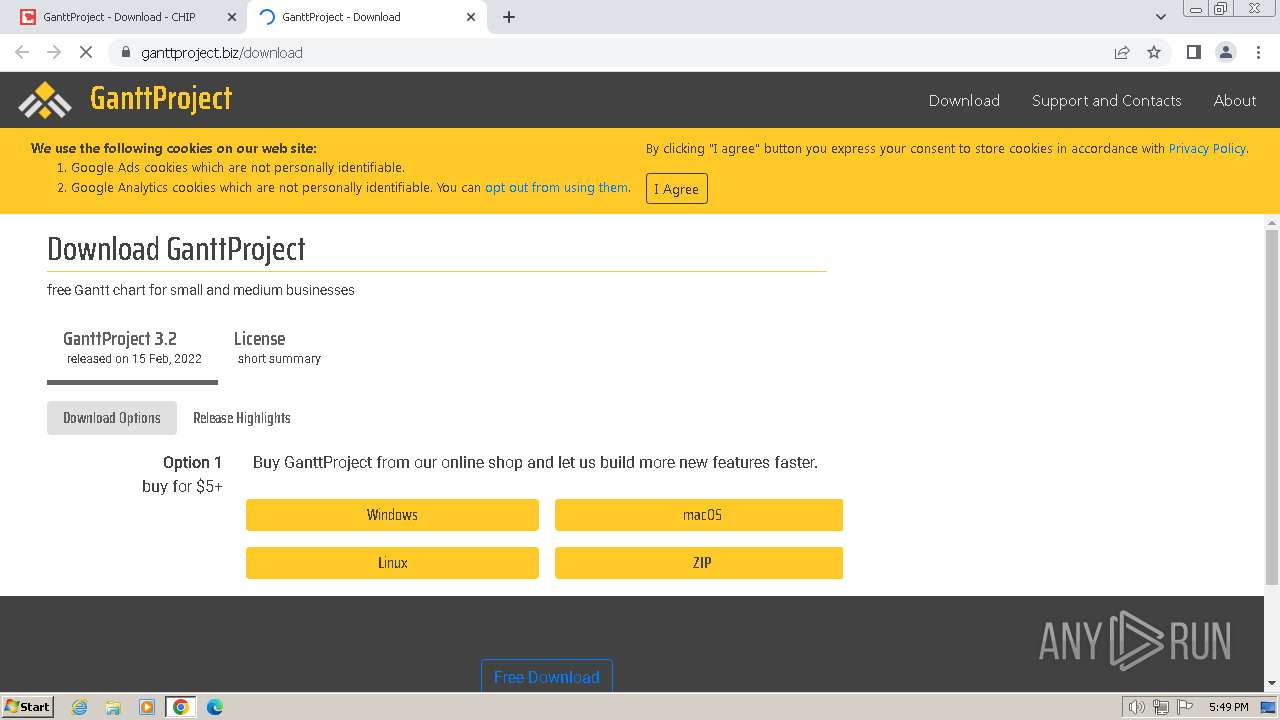Select the Download Options tab
The height and width of the screenshot is (720, 1280).
click(x=112, y=418)
